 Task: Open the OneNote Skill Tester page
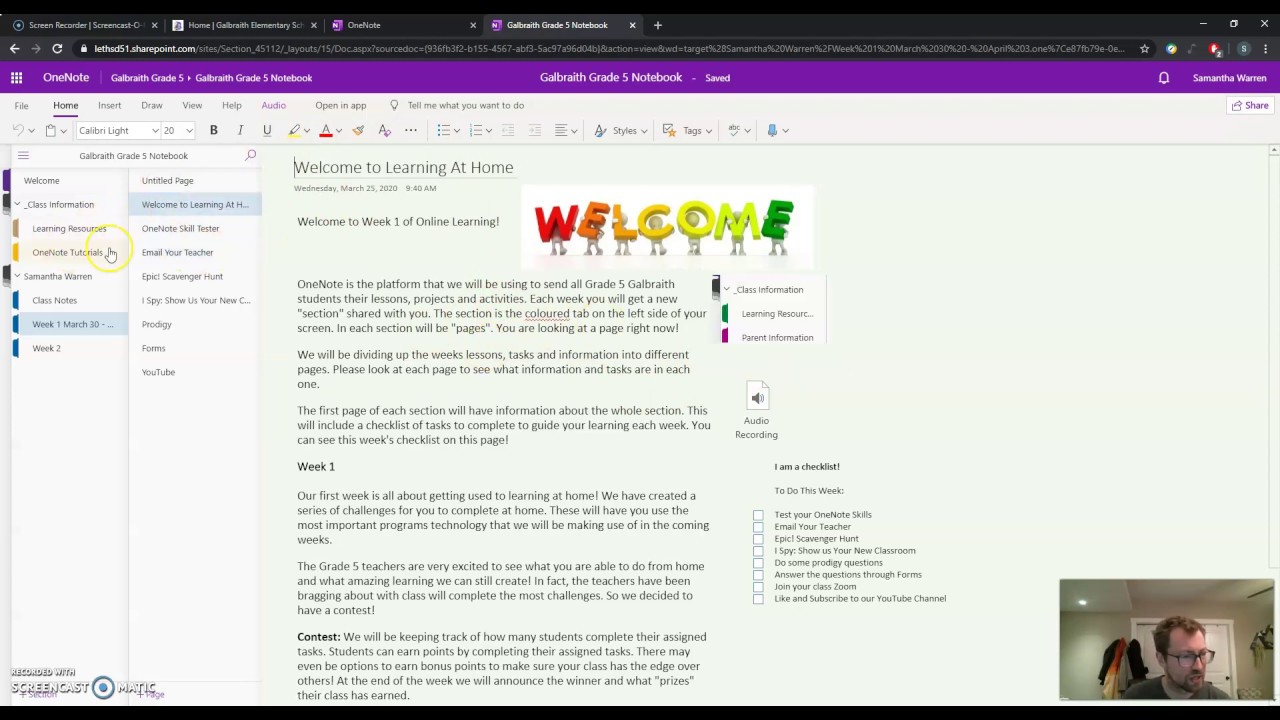tap(195, 228)
